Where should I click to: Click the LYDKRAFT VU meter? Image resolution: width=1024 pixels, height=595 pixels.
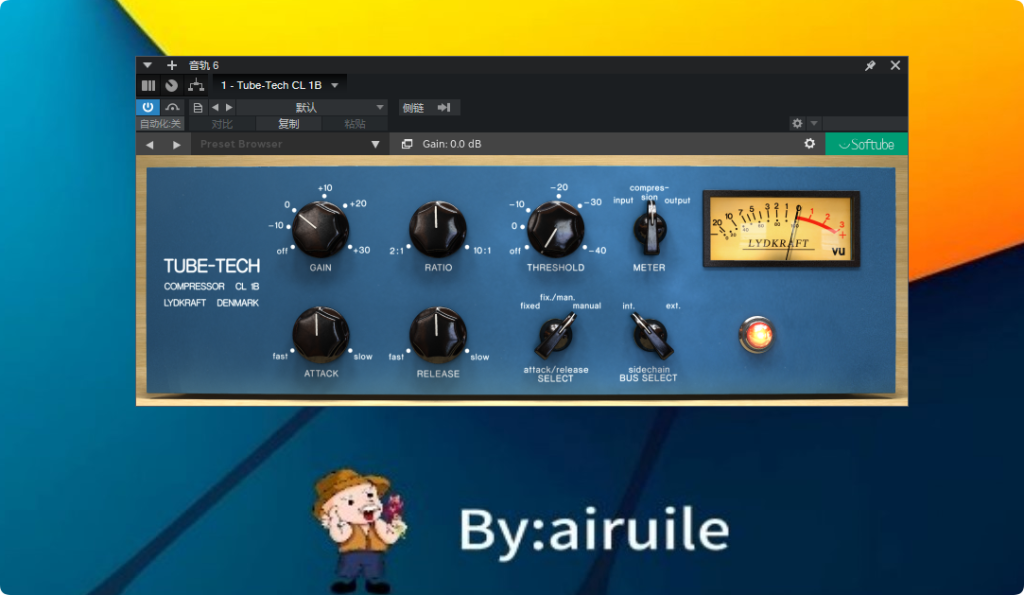point(781,229)
